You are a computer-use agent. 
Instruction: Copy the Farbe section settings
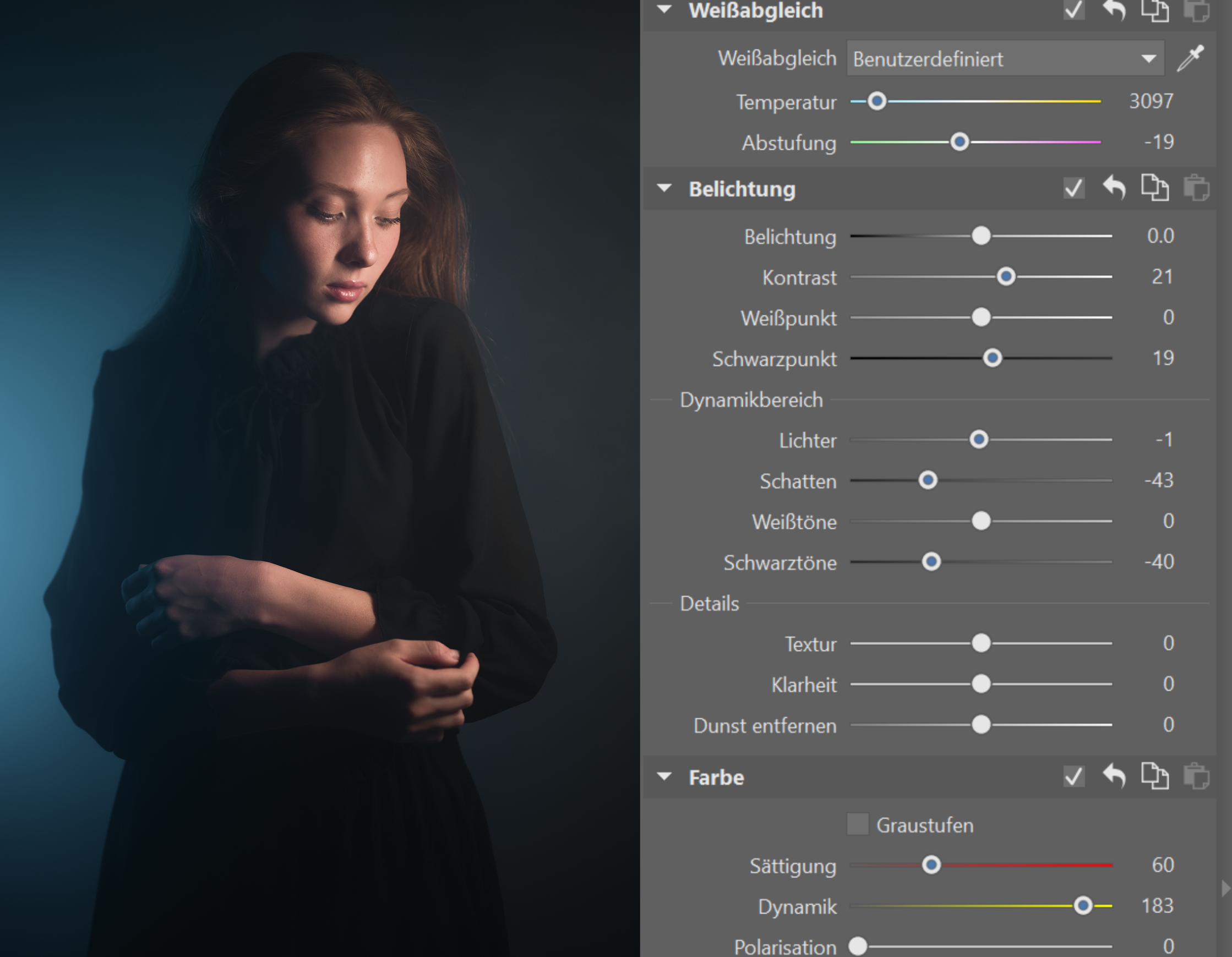point(1154,776)
